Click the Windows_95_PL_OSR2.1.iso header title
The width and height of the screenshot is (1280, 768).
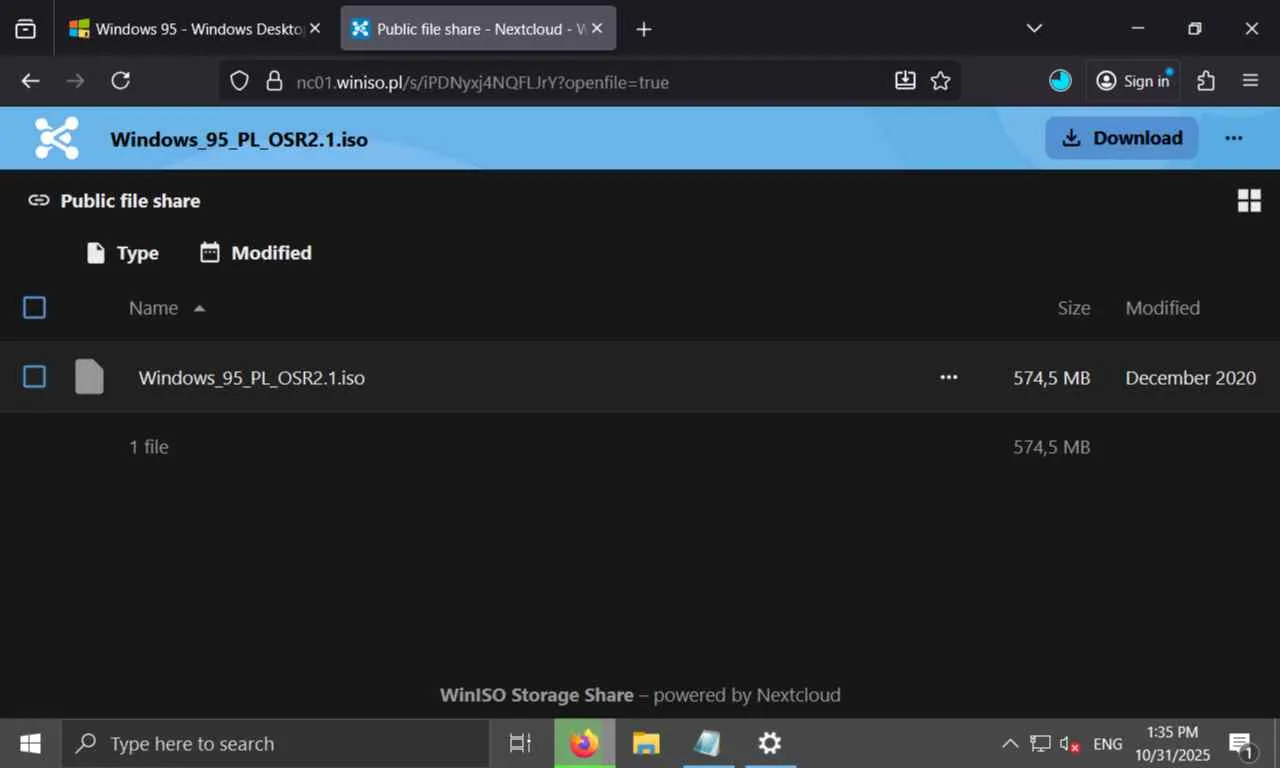point(239,139)
